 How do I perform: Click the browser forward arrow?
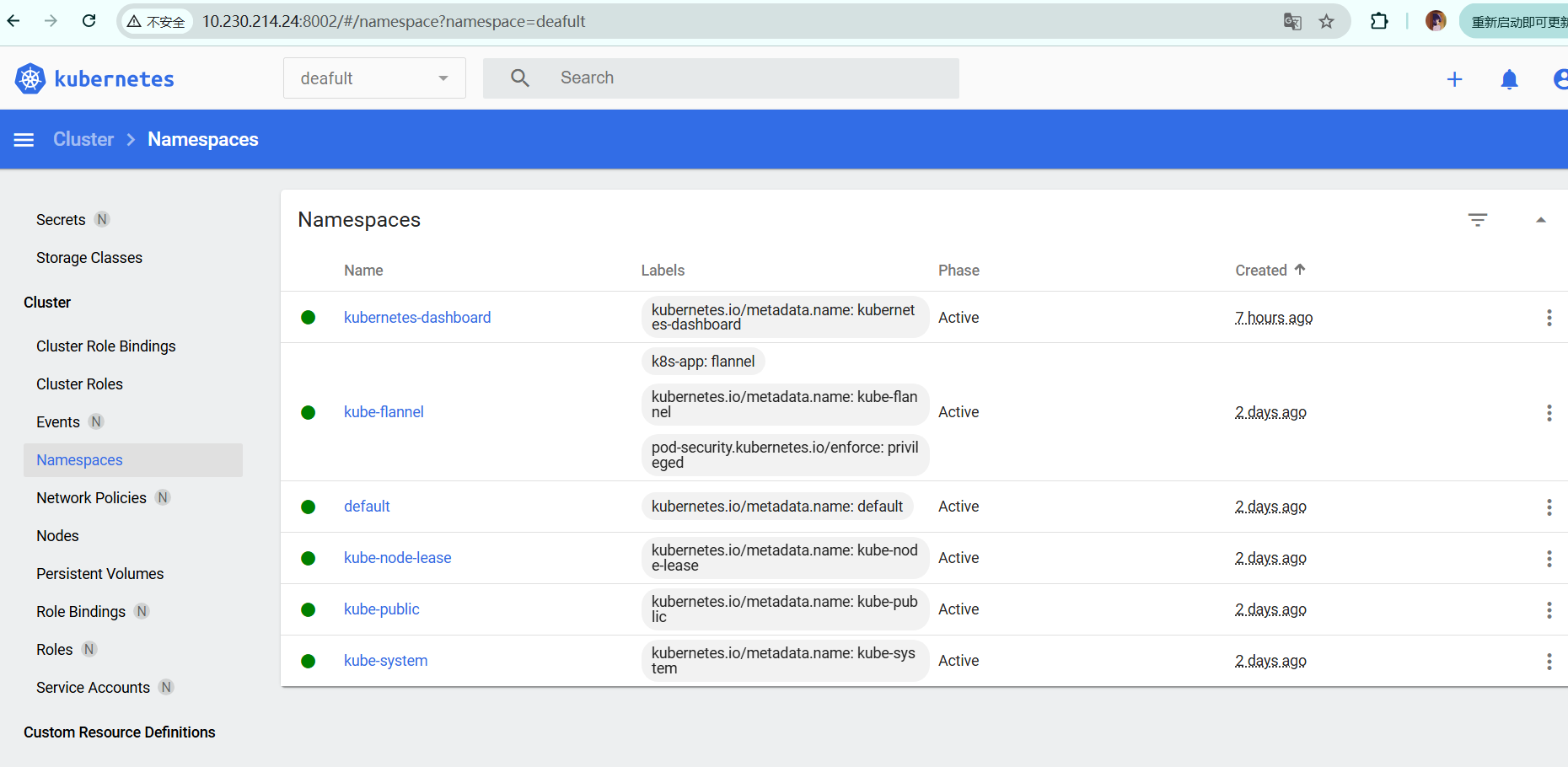pos(51,21)
